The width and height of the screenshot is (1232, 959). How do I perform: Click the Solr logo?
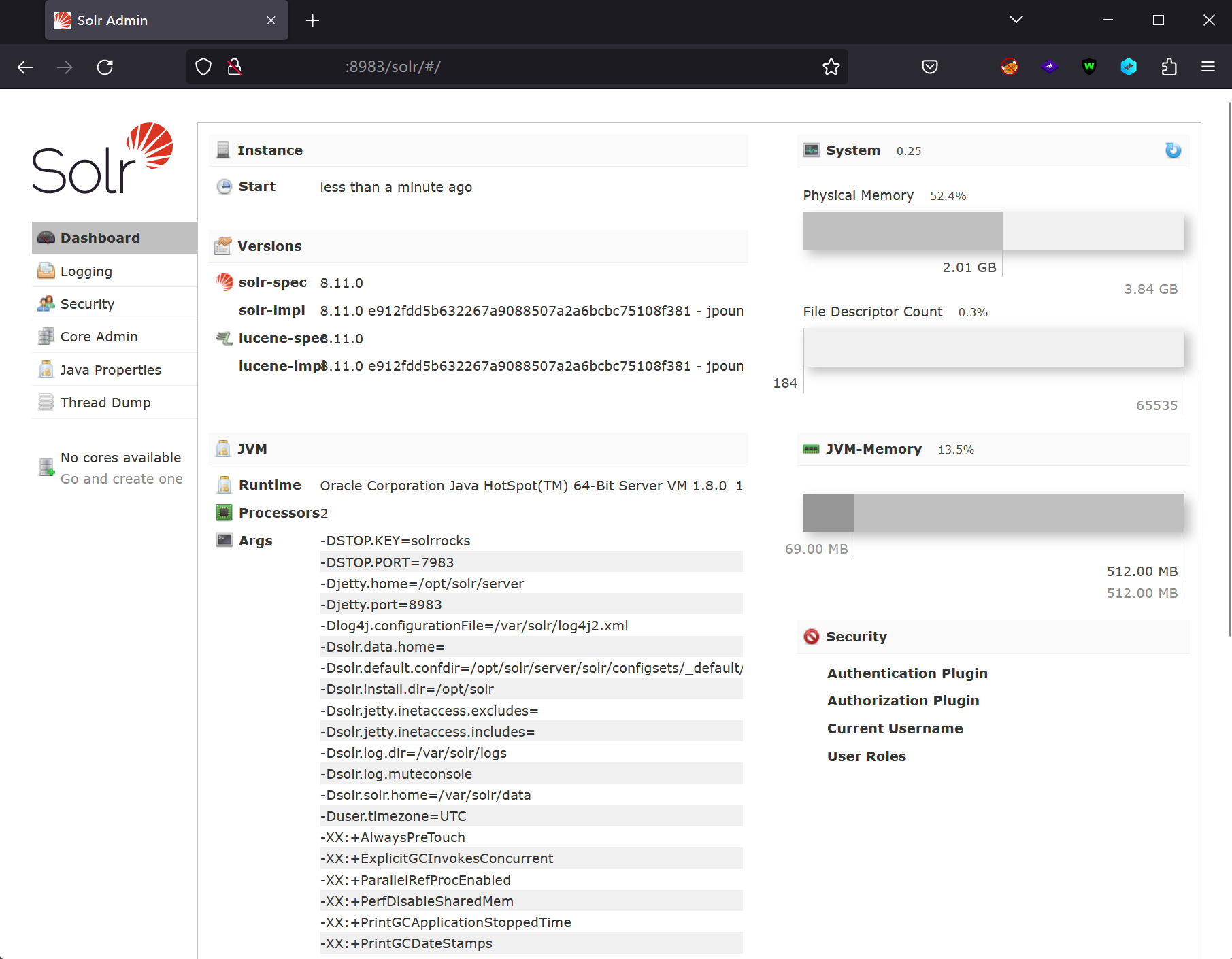(x=102, y=158)
